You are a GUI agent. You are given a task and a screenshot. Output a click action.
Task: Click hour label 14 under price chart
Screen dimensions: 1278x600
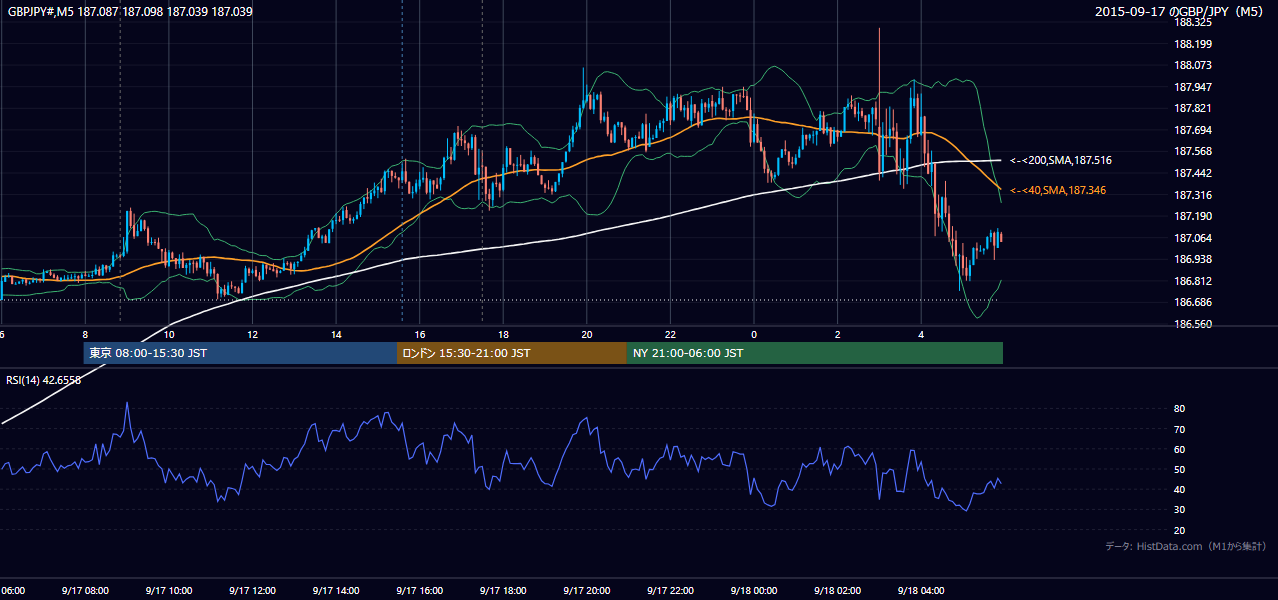click(336, 335)
